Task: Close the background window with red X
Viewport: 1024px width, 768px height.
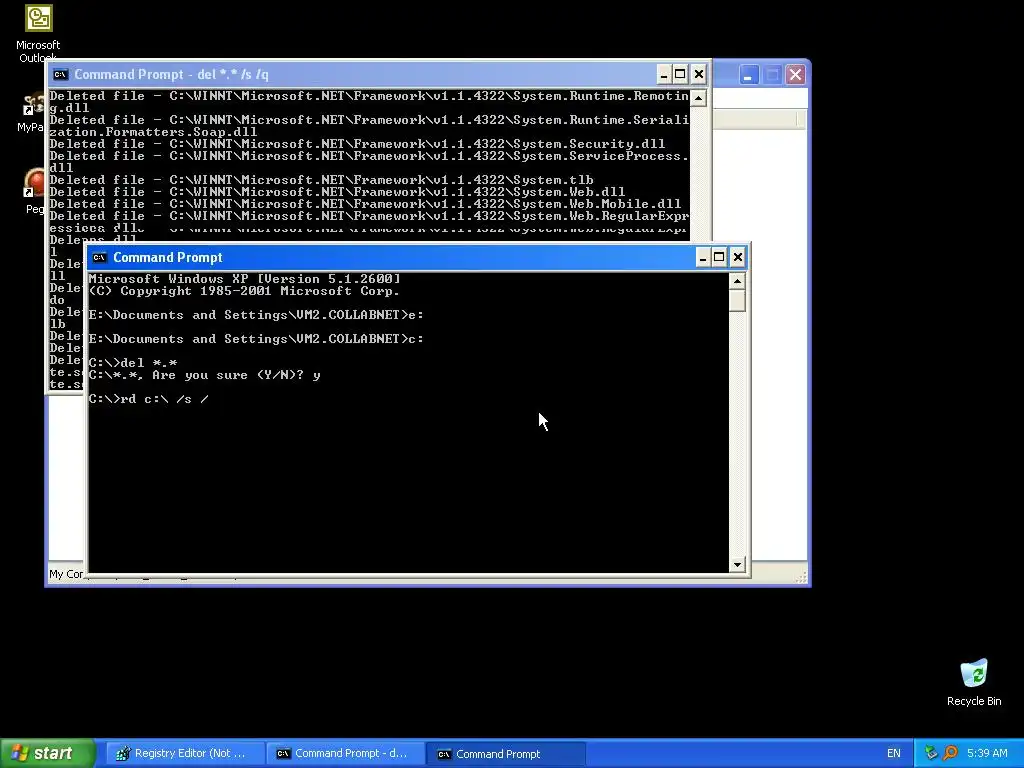Action: [795, 74]
